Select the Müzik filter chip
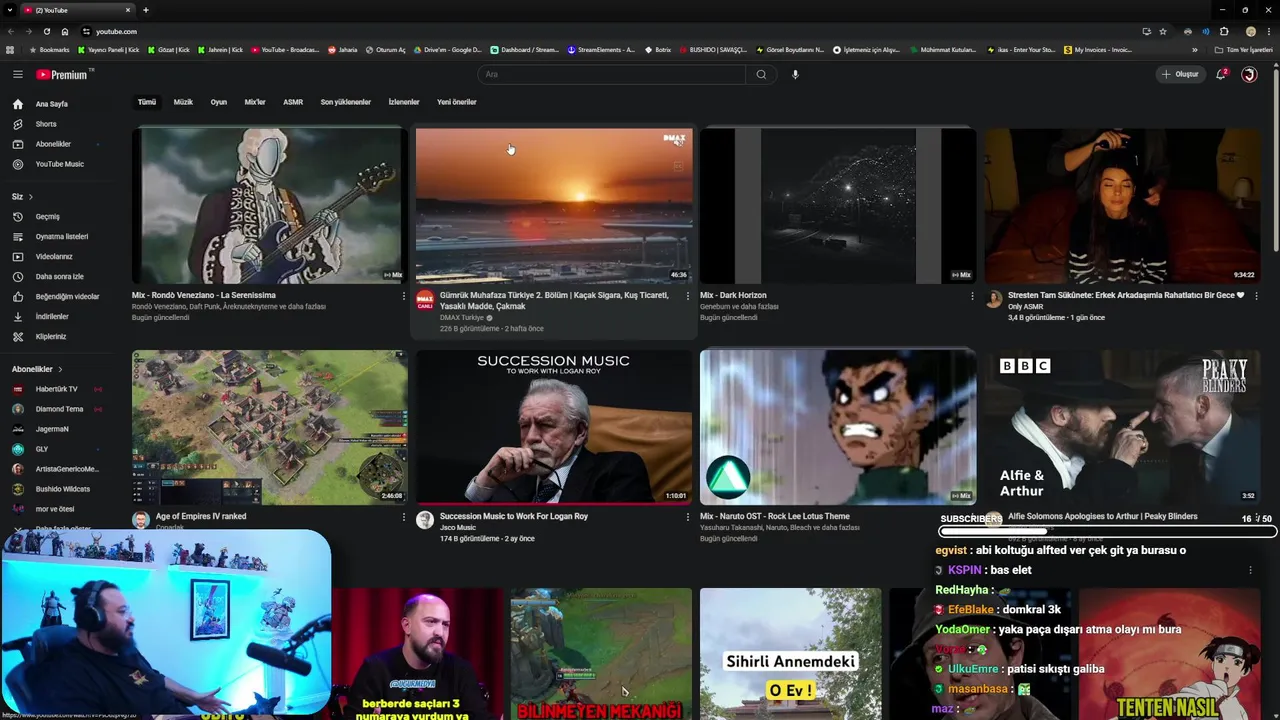The height and width of the screenshot is (720, 1280). click(183, 102)
